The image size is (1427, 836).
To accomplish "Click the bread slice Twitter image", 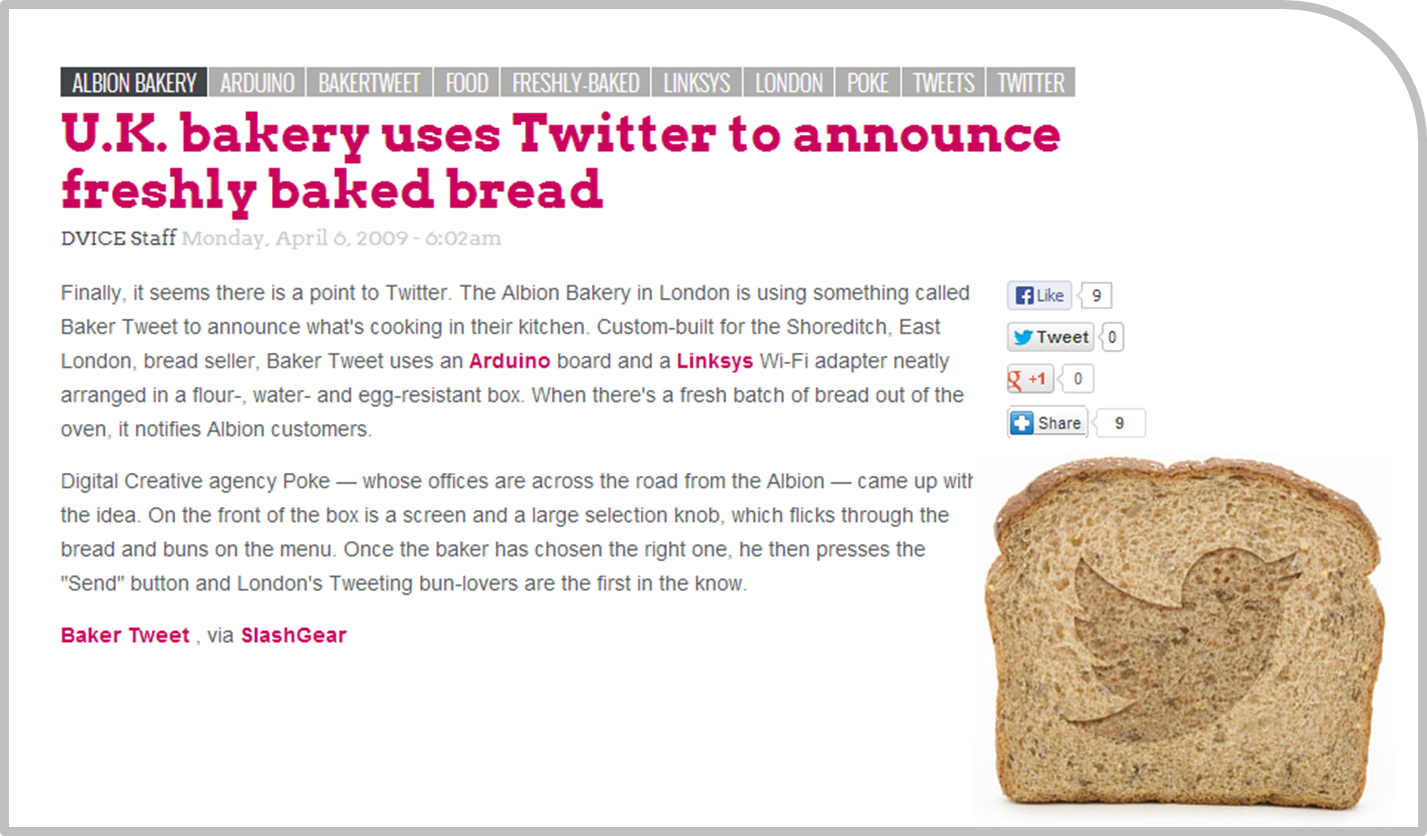I will 1183,636.
